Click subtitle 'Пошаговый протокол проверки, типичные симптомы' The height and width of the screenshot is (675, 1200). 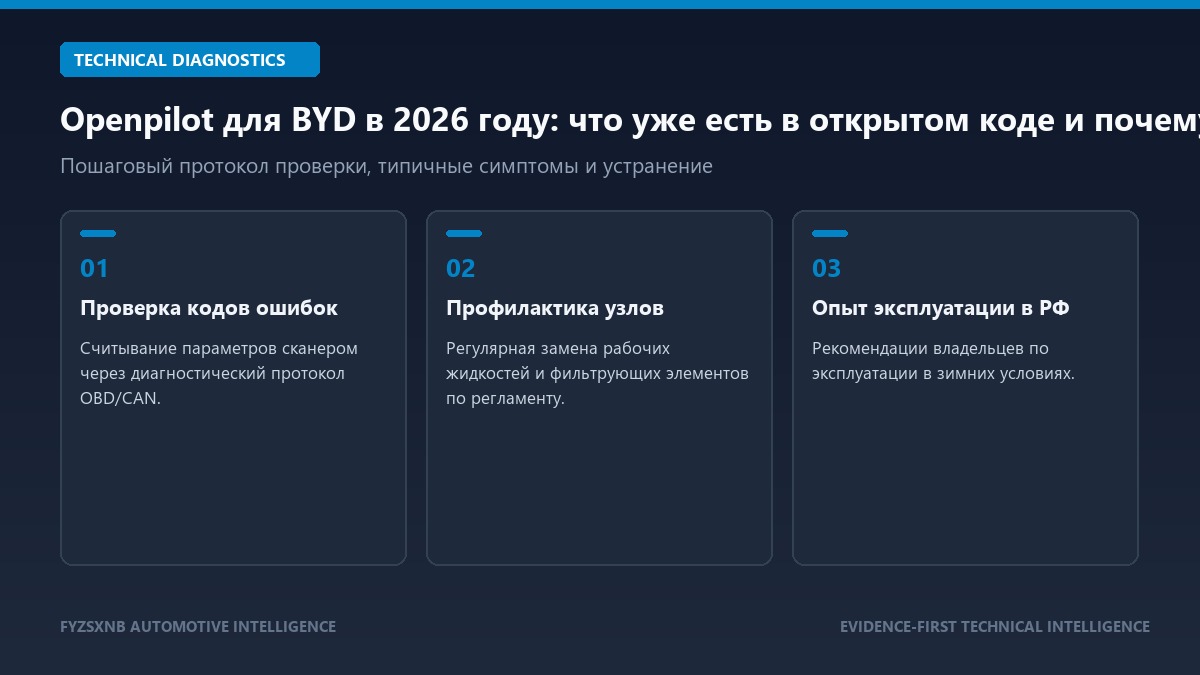click(x=386, y=166)
